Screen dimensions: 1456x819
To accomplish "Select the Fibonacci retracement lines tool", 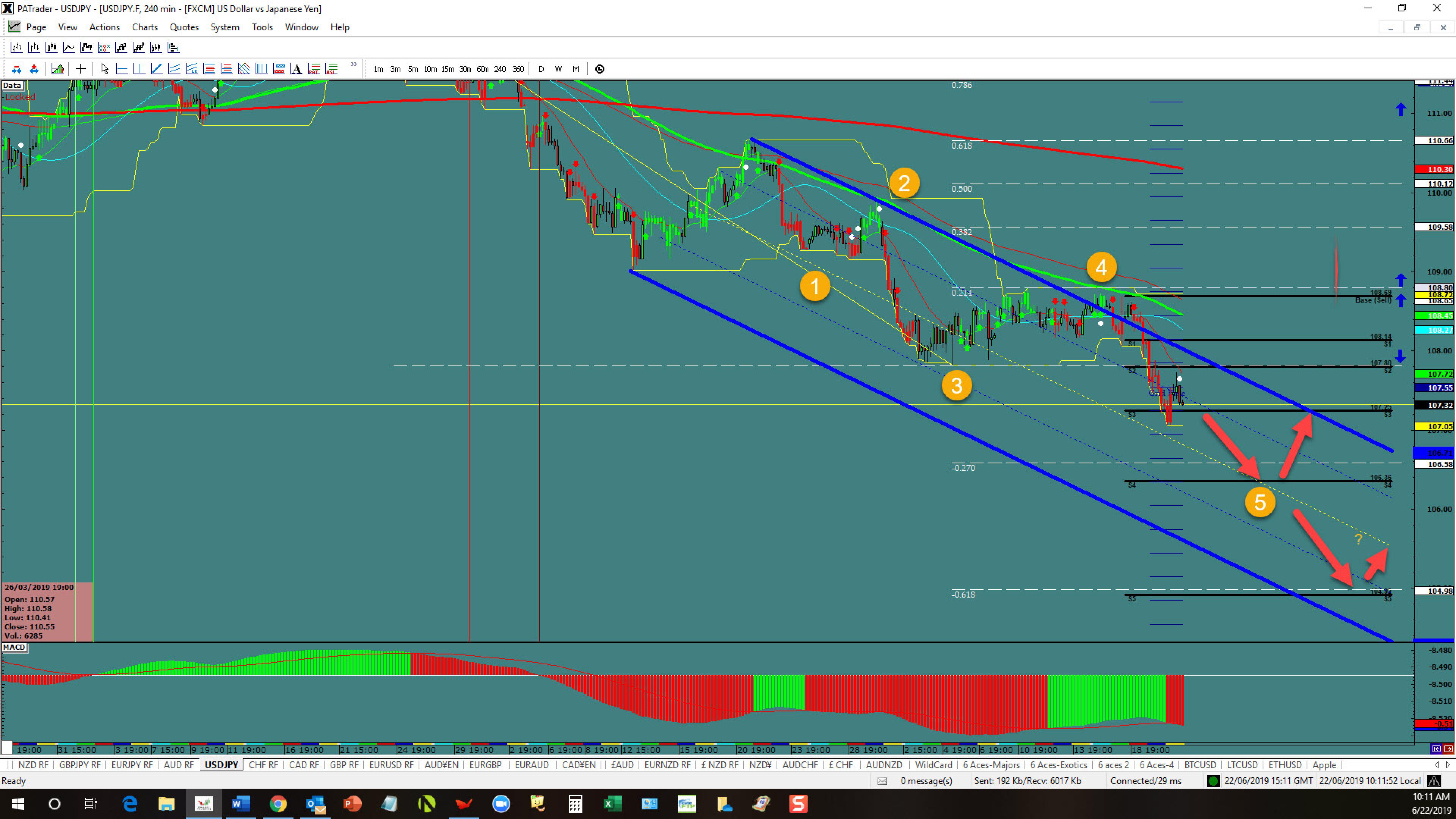I will coord(209,69).
